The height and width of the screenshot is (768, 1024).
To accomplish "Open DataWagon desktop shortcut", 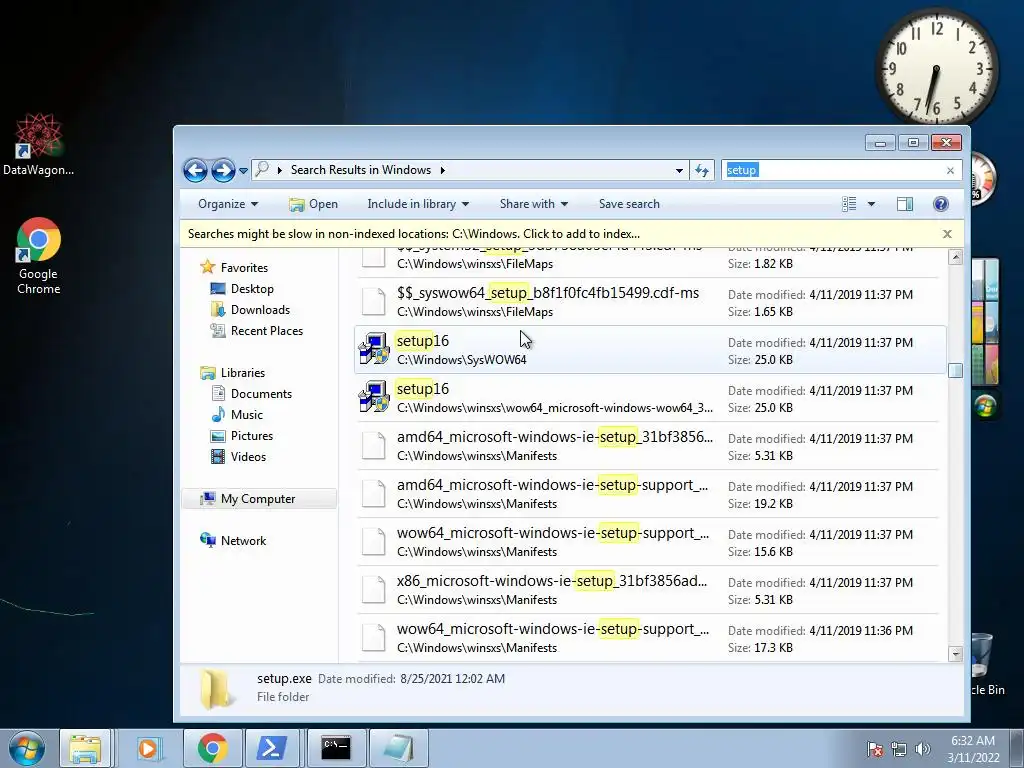I will (38, 145).
